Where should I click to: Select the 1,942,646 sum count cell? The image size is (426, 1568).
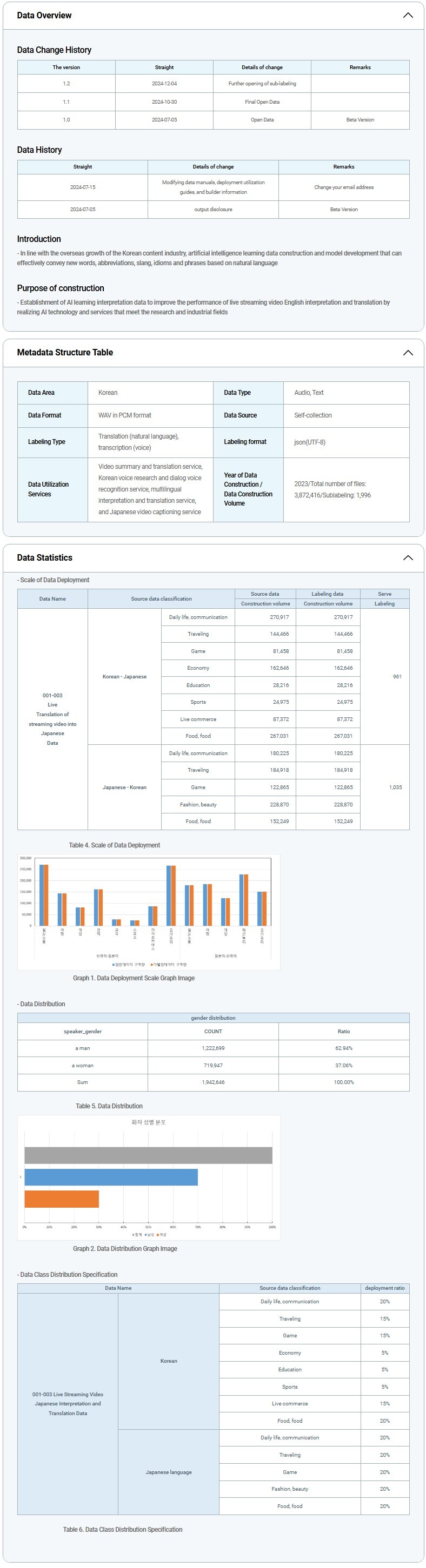pos(214,1082)
